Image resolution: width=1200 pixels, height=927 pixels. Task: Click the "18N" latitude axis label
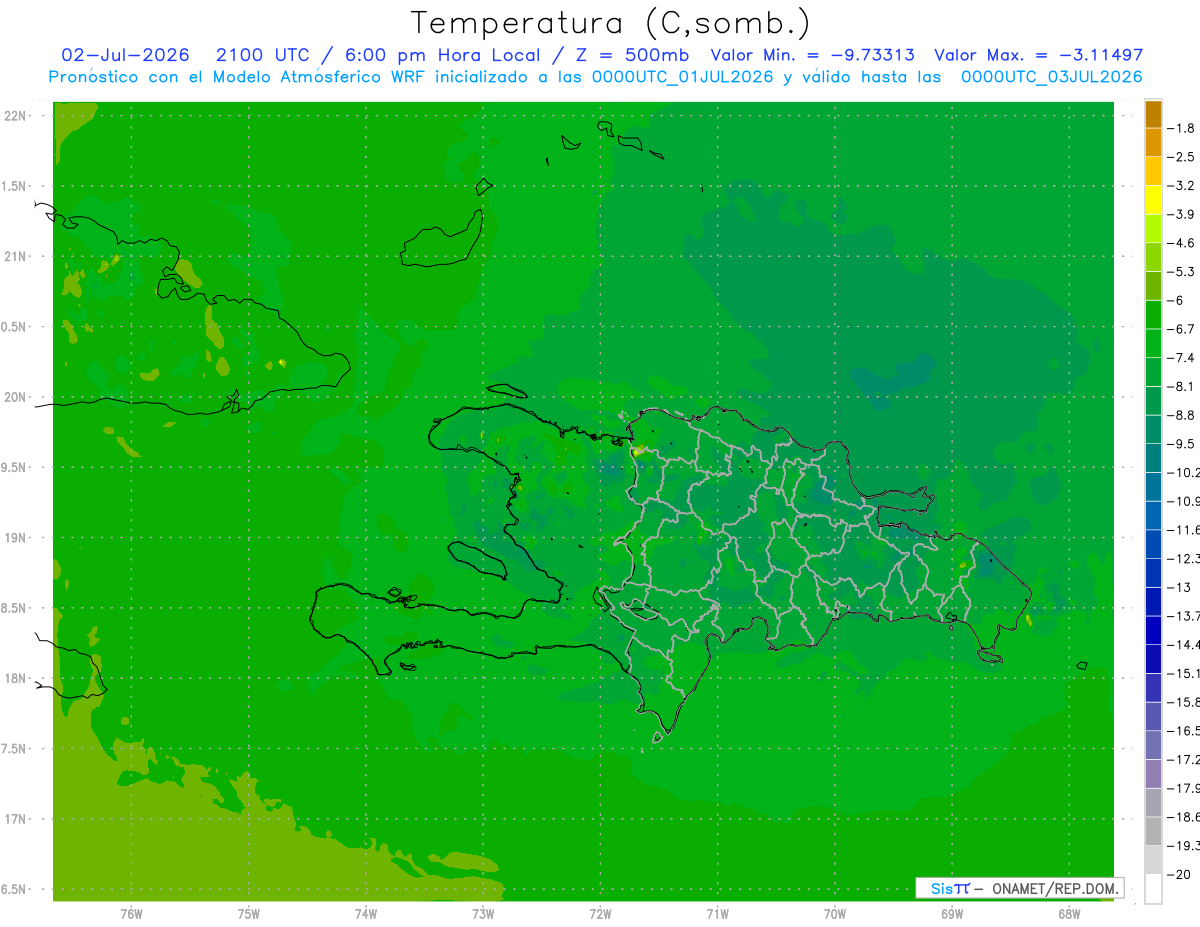(x=16, y=679)
